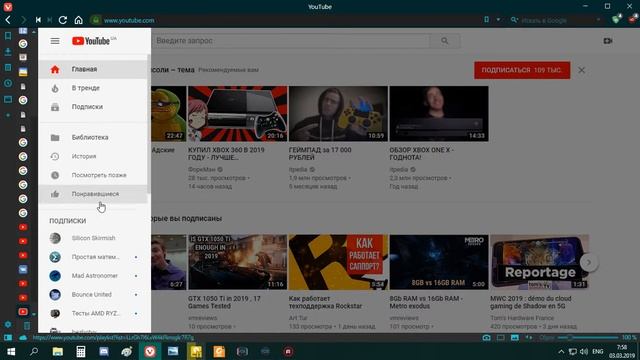
Task: Open GTX 1050 Ti in 2019 video title
Action: [x=224, y=302]
